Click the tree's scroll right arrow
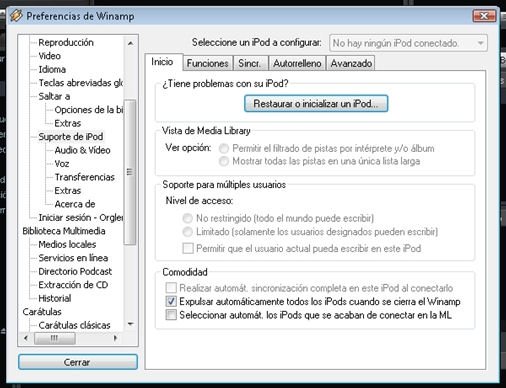Image resolution: width=506 pixels, height=388 pixels. 115,338
